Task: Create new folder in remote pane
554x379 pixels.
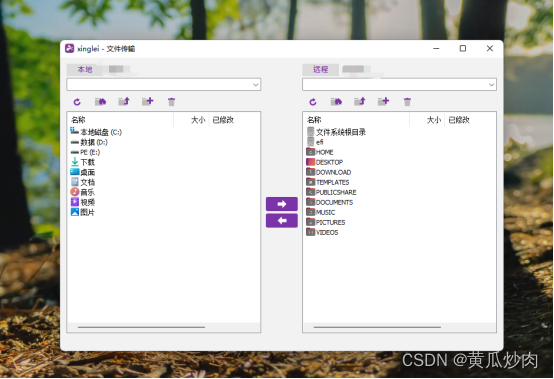Action: 383,101
